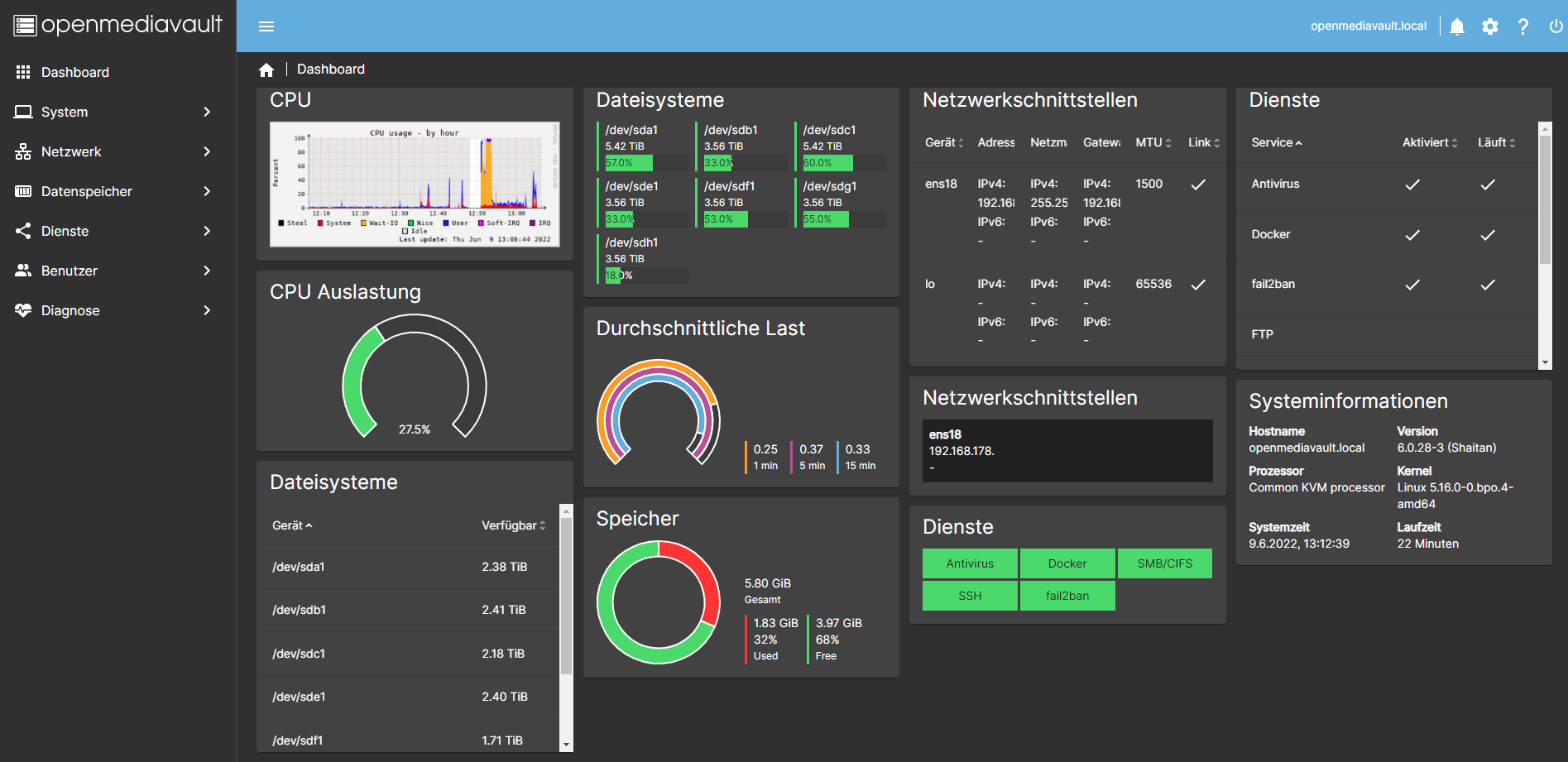1568x762 pixels.
Task: Click the FTP row in Dienste table
Action: point(1388,334)
